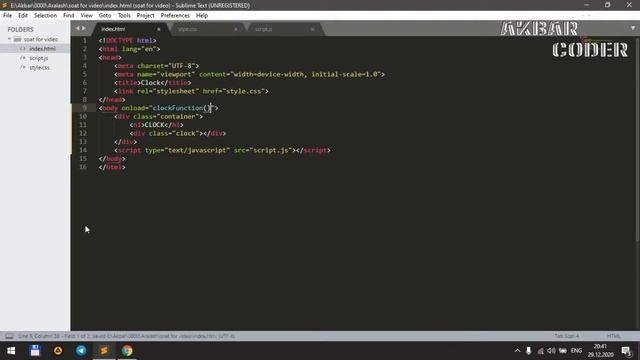
Task: Click the 'container' class value on line 10
Action: 178,116
